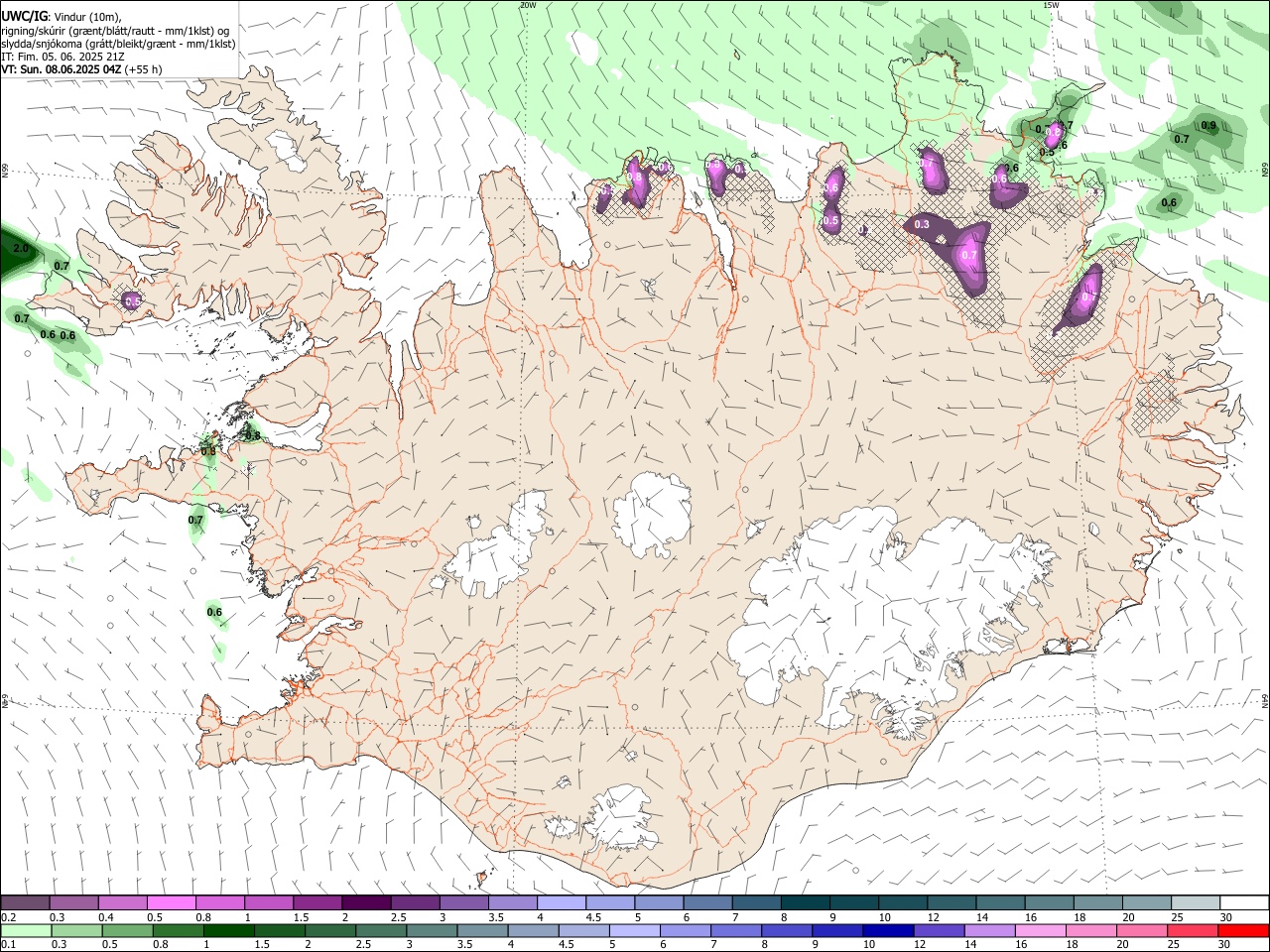This screenshot has width=1270, height=952.
Task: Click the '0.1' label under the rain scale
Action: click(x=8, y=944)
